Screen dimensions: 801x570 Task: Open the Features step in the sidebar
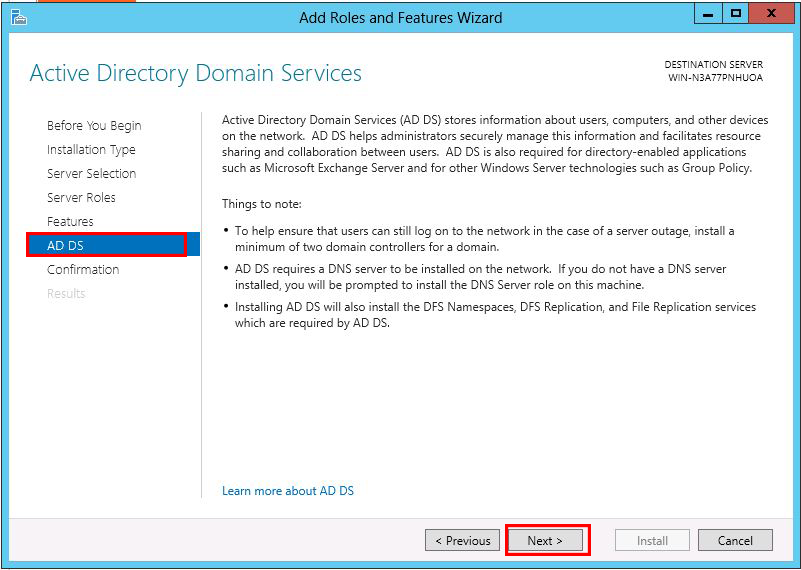(70, 222)
